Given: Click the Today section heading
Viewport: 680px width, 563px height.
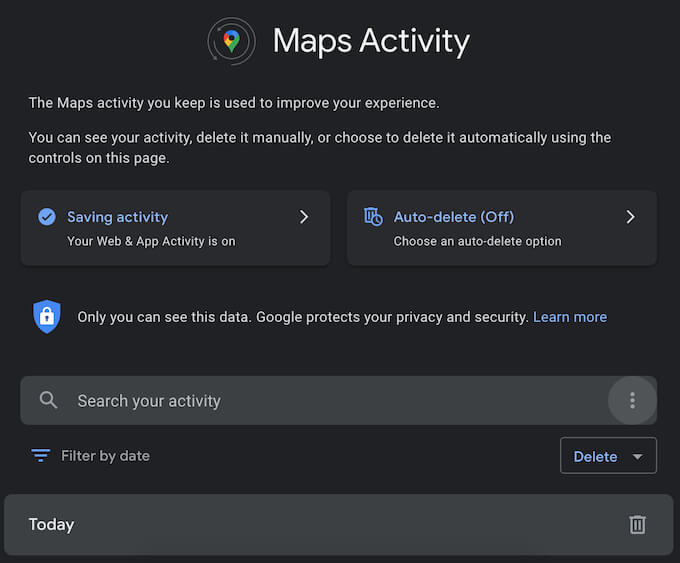Looking at the screenshot, I should pyautogui.click(x=51, y=524).
